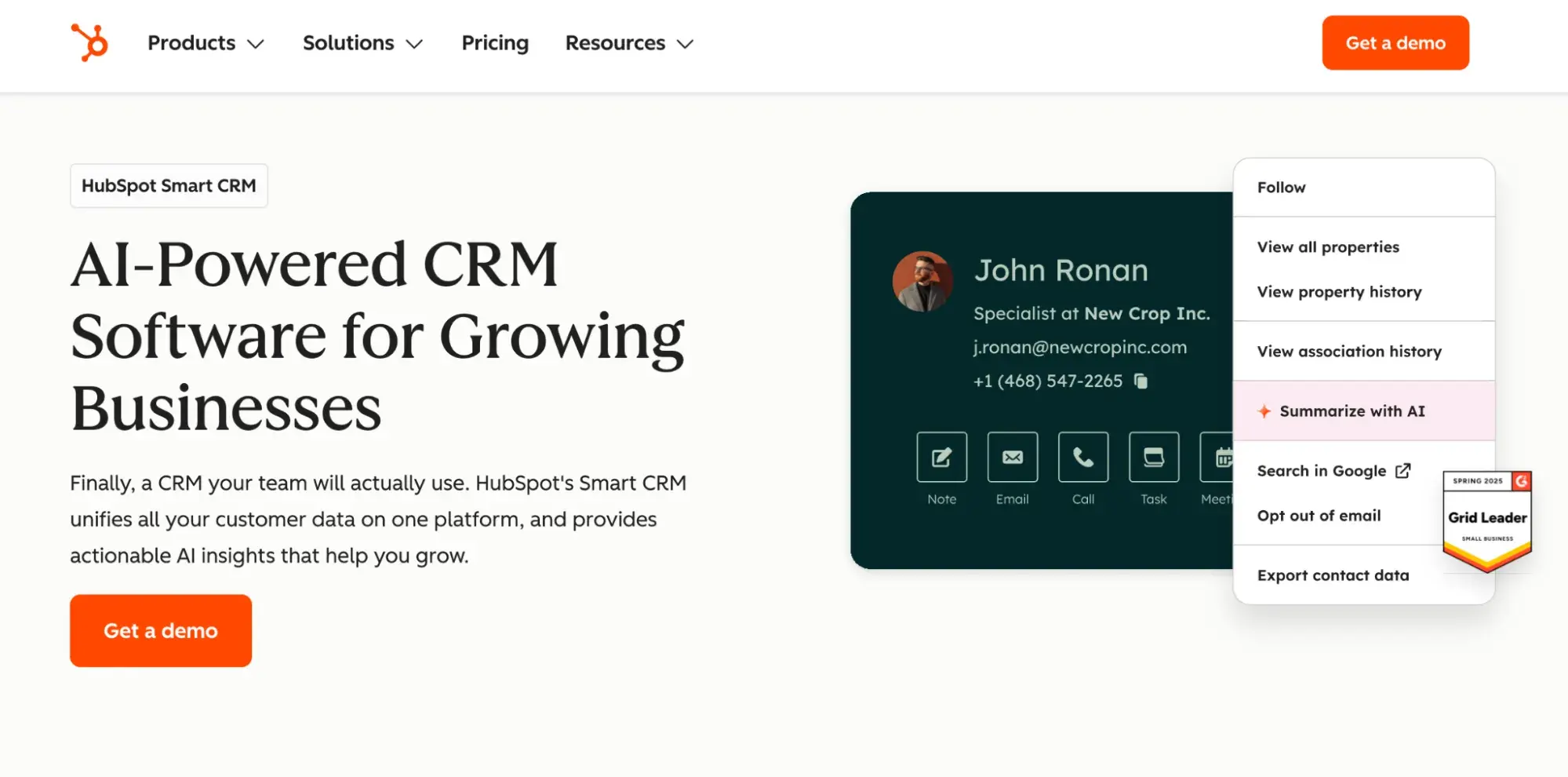This screenshot has height=777, width=1568.
Task: Click the Summarize with AI sparkle icon
Action: coord(1264,410)
